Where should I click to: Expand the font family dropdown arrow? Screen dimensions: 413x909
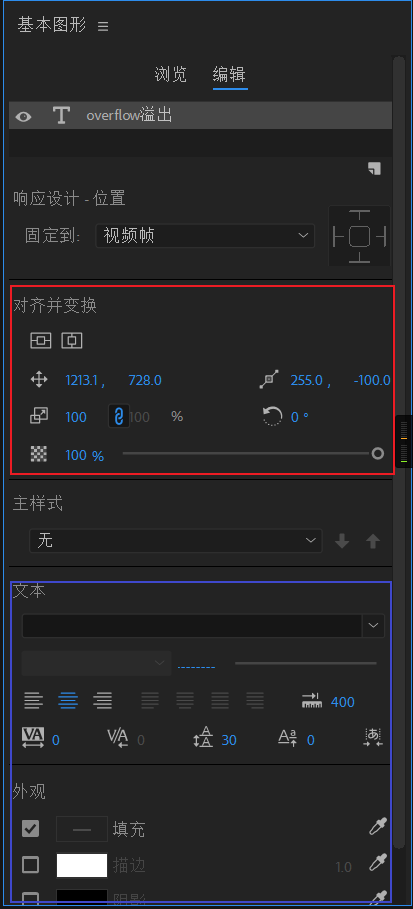(x=374, y=626)
